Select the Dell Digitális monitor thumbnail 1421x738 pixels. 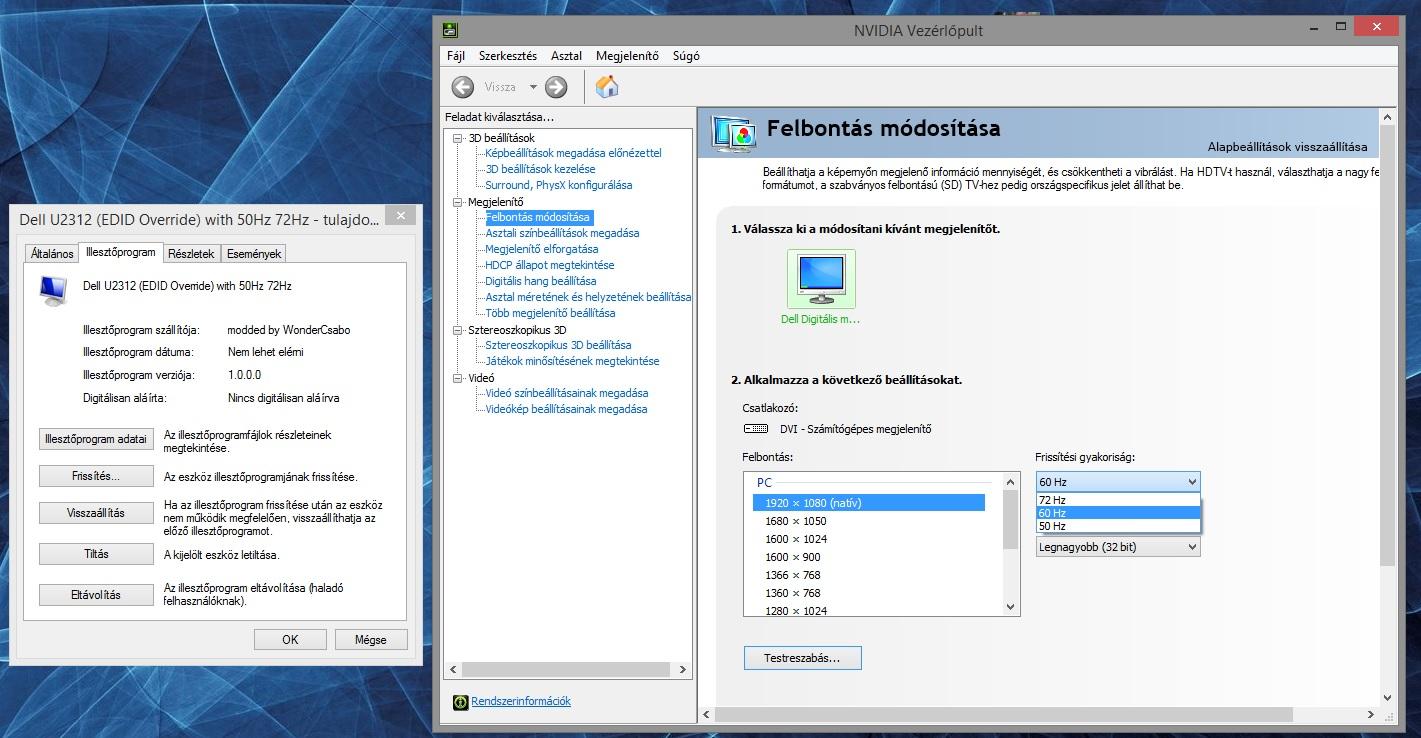[821, 279]
